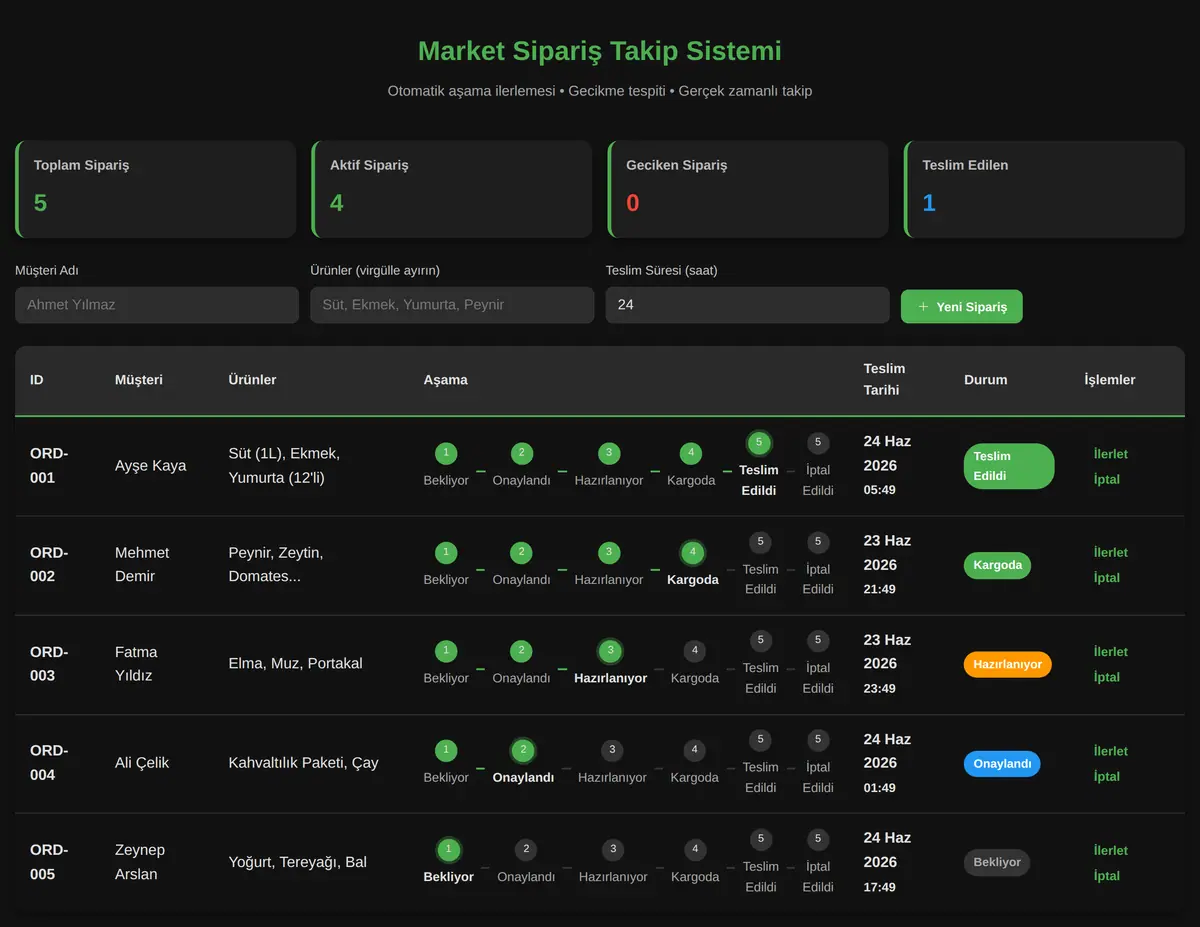Click the step 1 Bekliyor circle in ORD-004

pyautogui.click(x=446, y=750)
